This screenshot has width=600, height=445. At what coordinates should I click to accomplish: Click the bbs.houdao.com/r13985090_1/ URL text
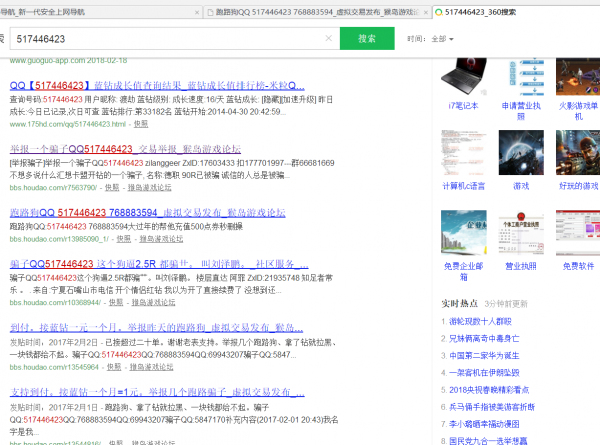tap(59, 239)
